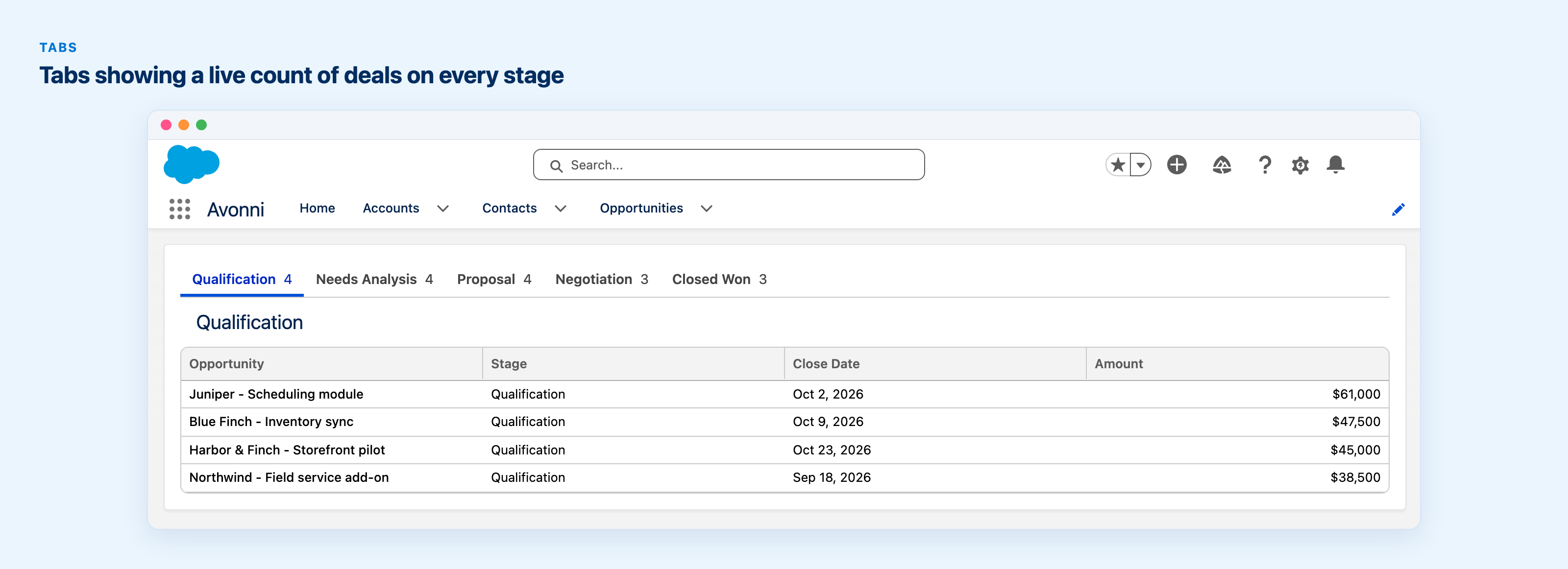The width and height of the screenshot is (1568, 569).
Task: Click the 'Oct 2, 2026' close date
Action: pyautogui.click(x=828, y=394)
